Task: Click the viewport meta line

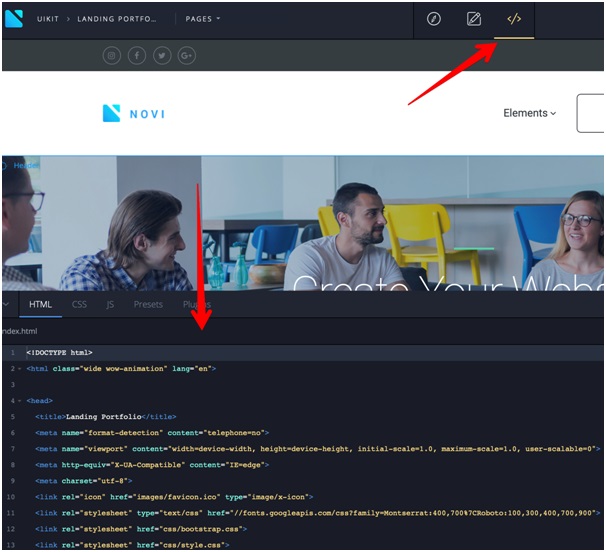Action: [x=318, y=449]
